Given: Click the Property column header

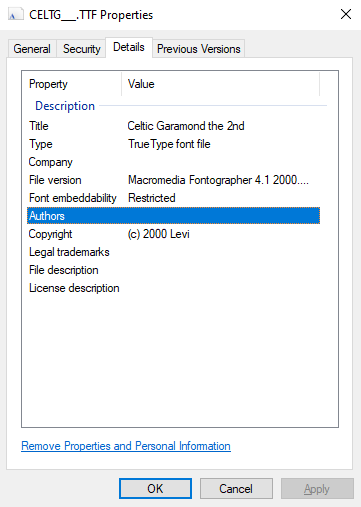Looking at the screenshot, I should (72, 84).
